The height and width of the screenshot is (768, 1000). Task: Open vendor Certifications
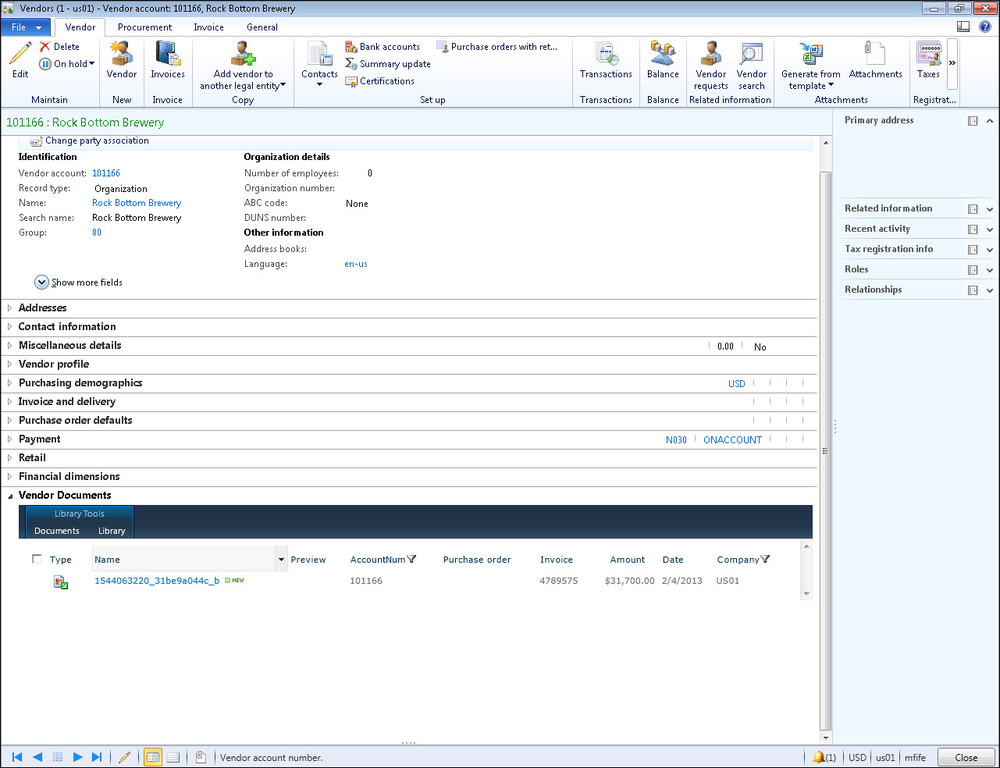pyautogui.click(x=380, y=81)
